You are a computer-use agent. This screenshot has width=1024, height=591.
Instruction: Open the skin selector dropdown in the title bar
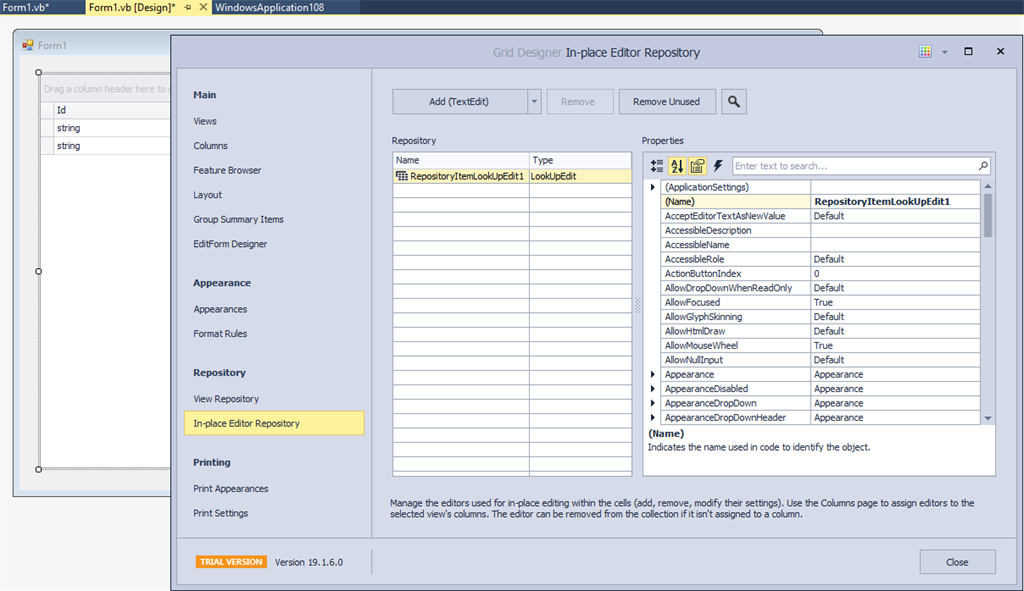point(944,51)
